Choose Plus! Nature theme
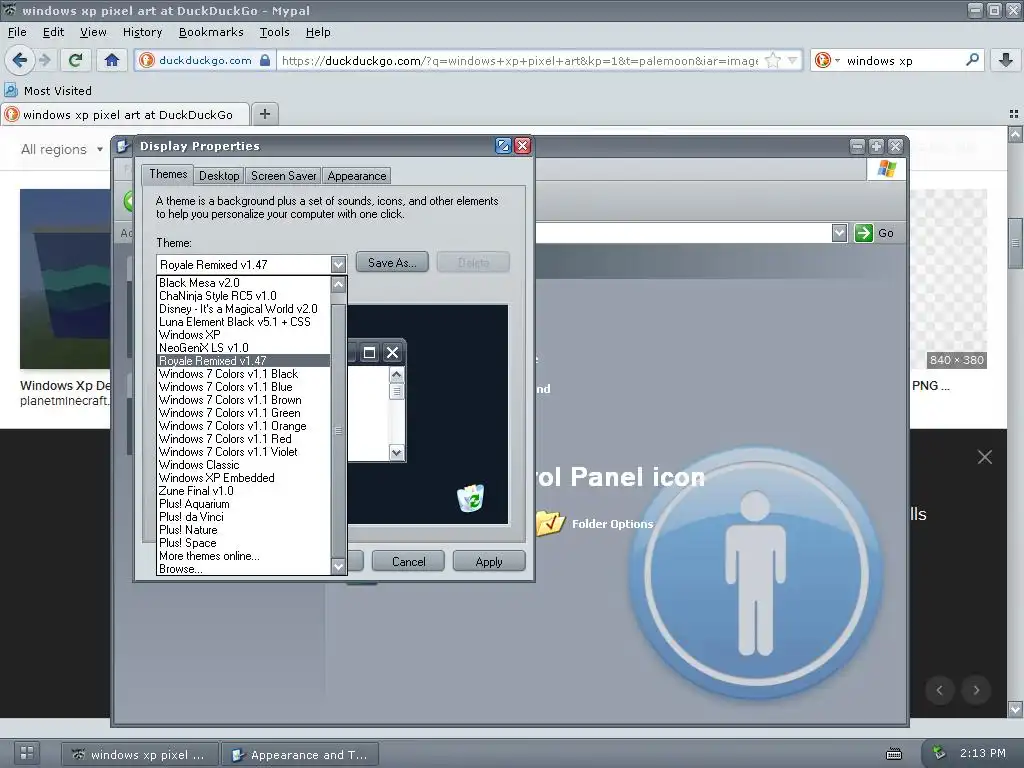Viewport: 1024px width, 768px height. [x=244, y=530]
